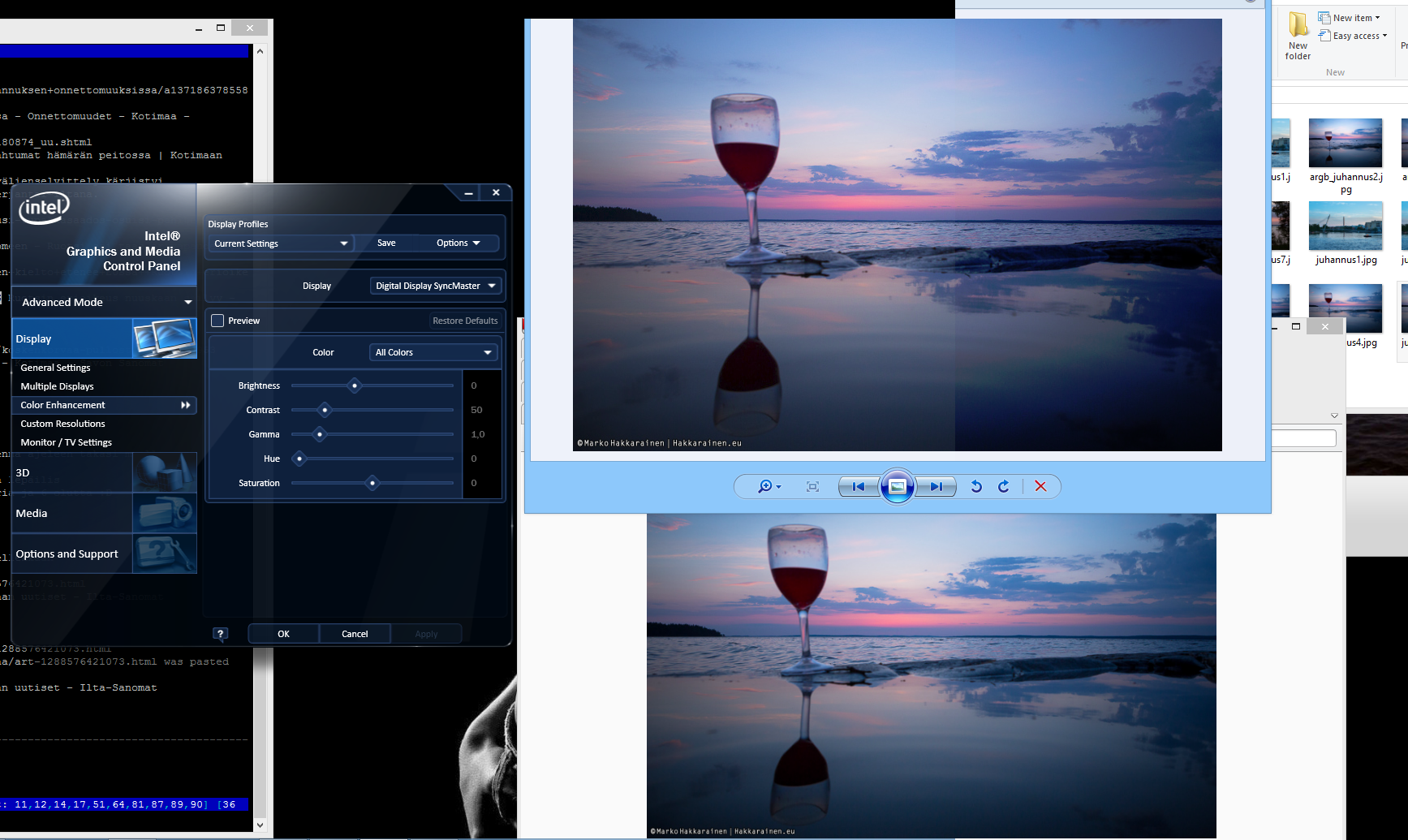The width and height of the screenshot is (1408, 840).
Task: Go to previous photo in viewer
Action: 858,486
